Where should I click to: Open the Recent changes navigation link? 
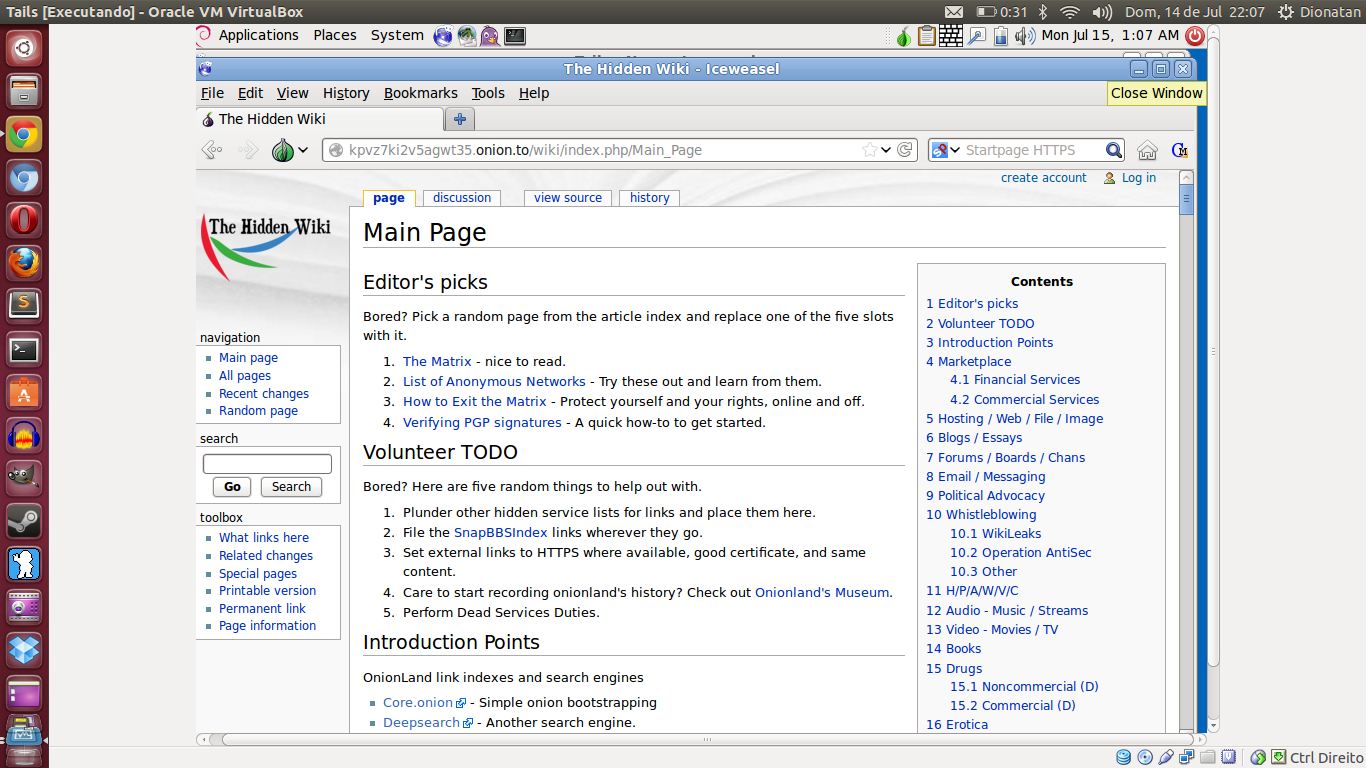click(264, 394)
